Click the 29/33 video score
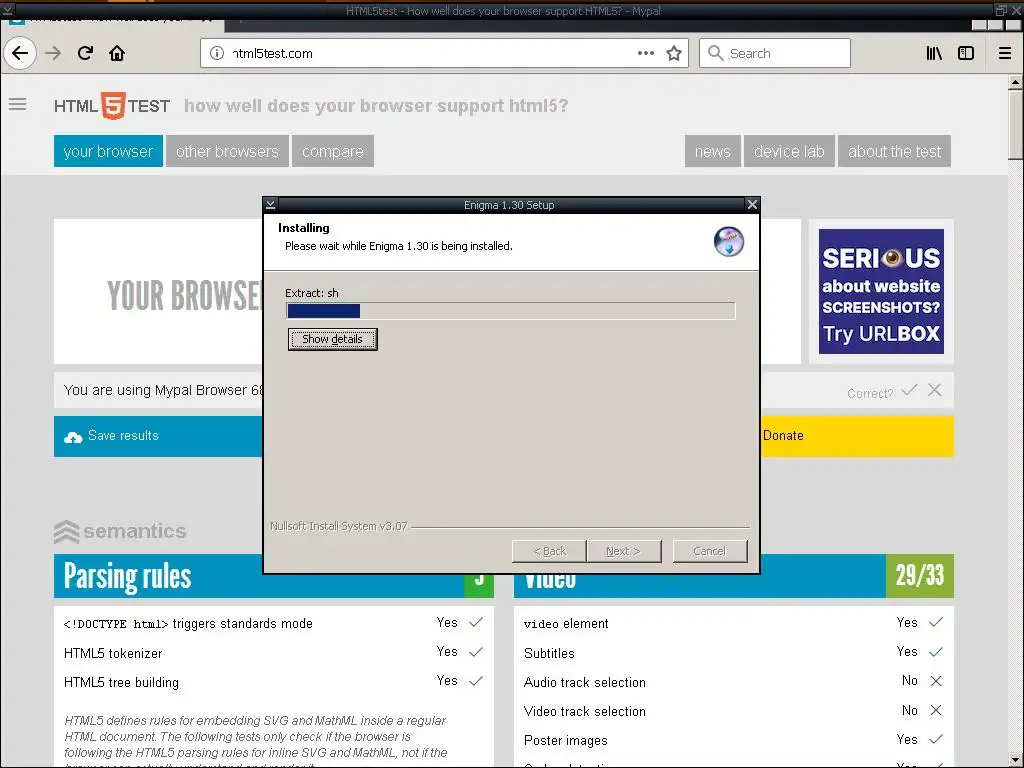 pyautogui.click(x=920, y=576)
